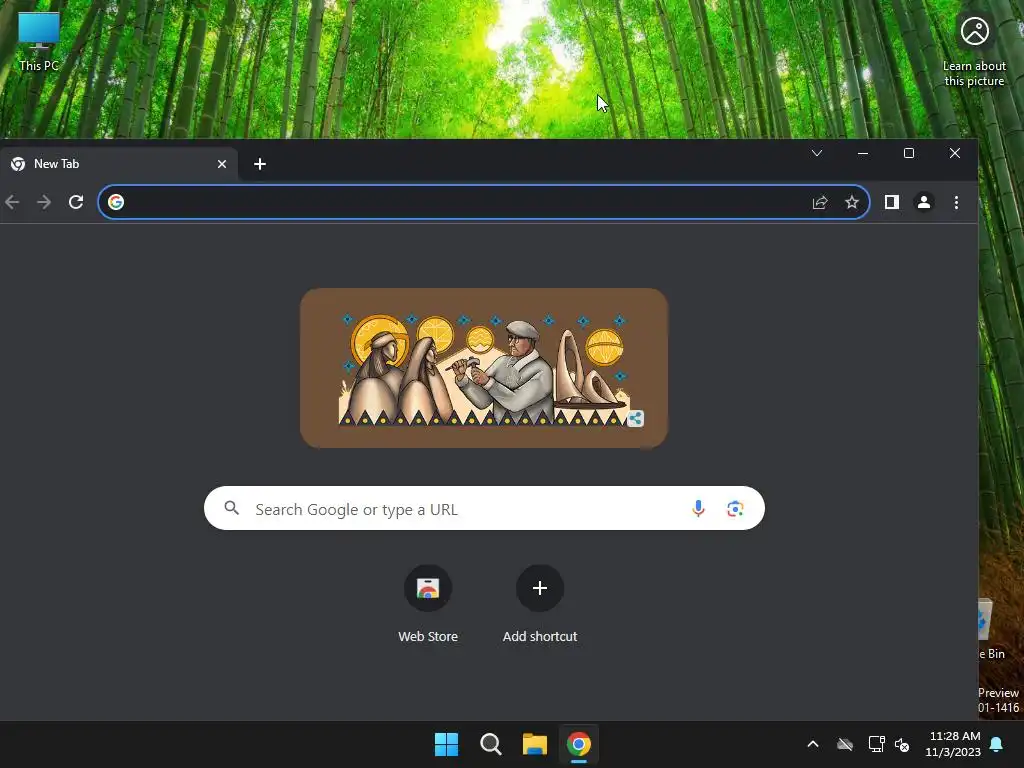Click the Add shortcut button

click(x=539, y=605)
